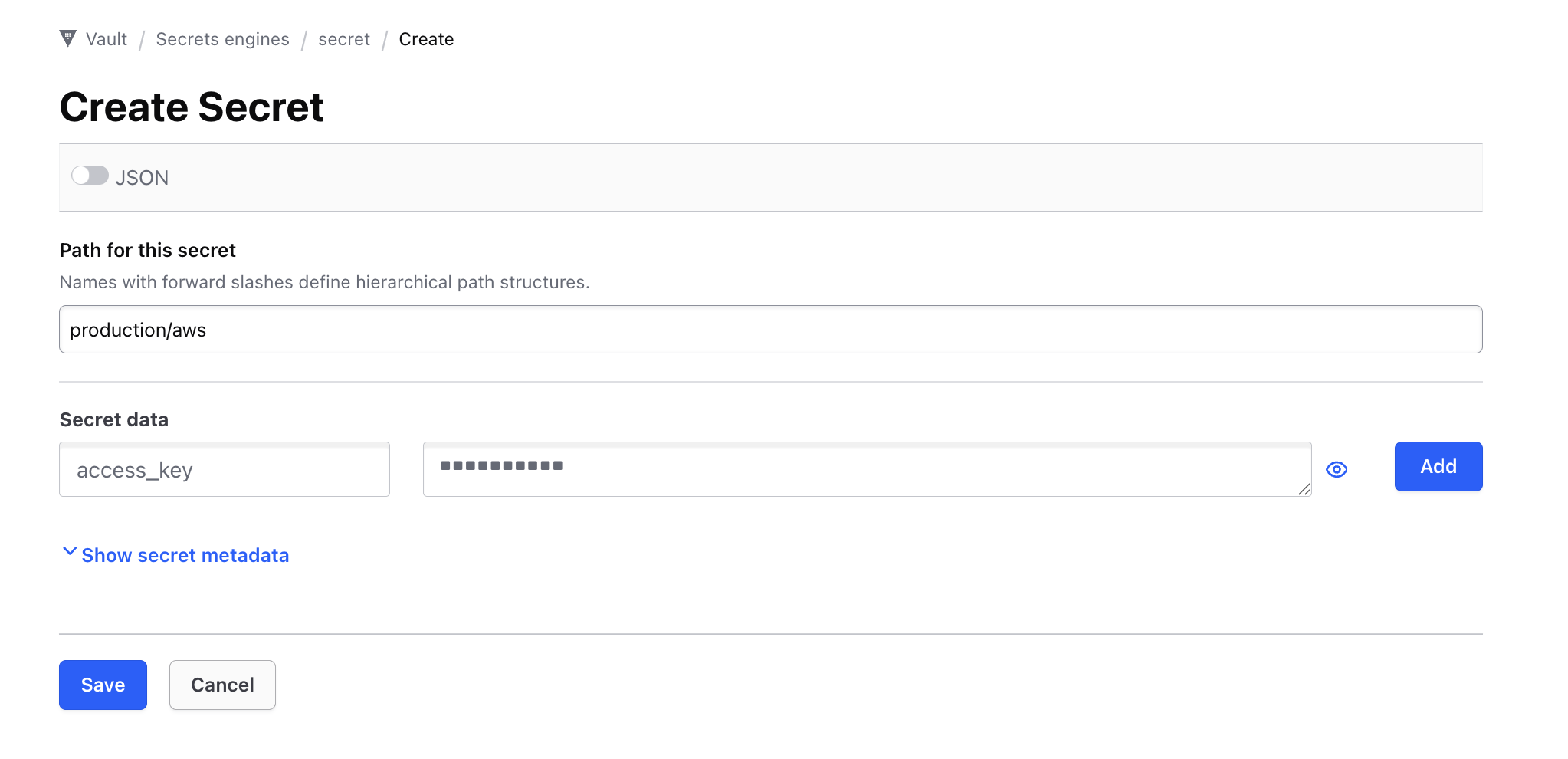
Task: Cancel creating the secret
Action: 222,685
